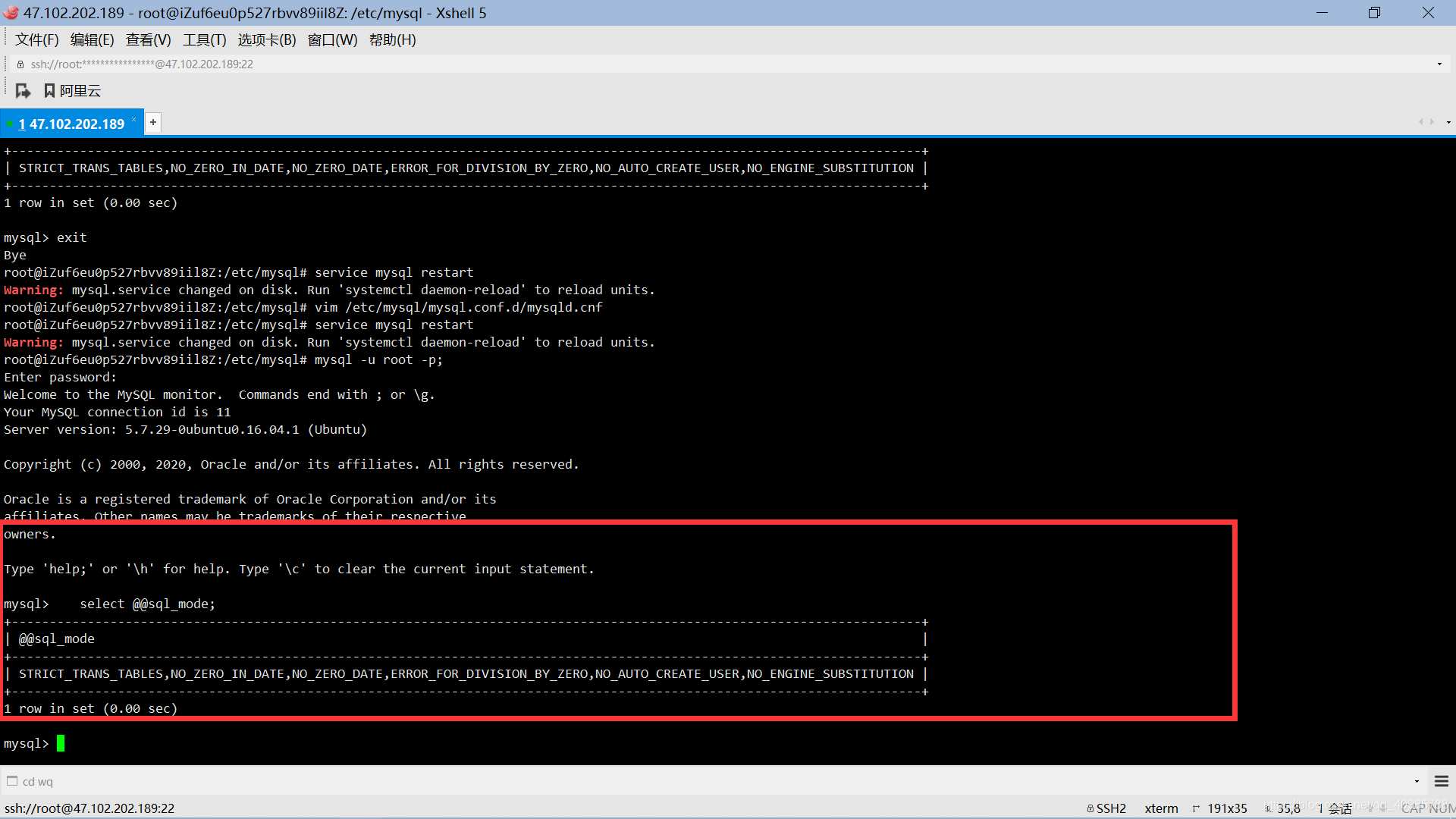
Task: Click the tab scroll left arrow
Action: tap(1420, 122)
